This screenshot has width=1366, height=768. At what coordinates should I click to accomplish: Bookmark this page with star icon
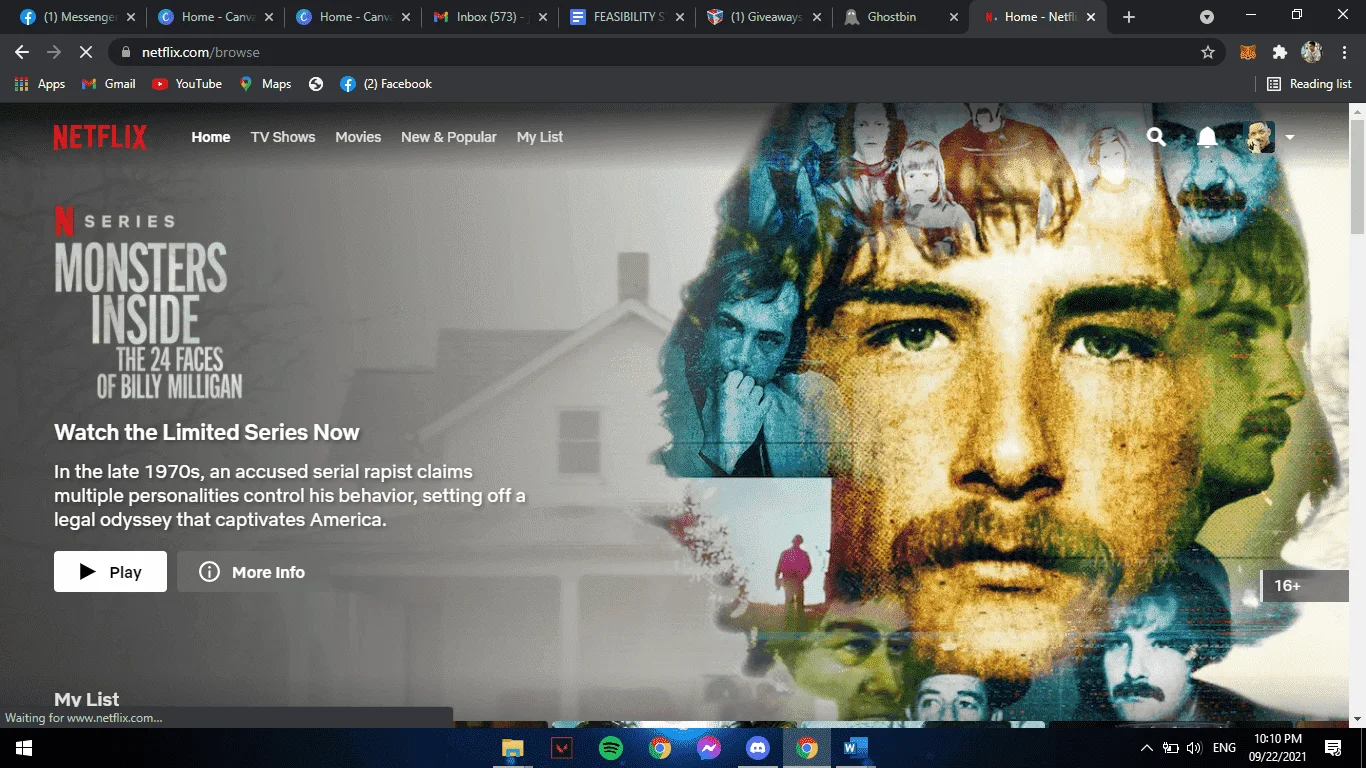(1207, 52)
